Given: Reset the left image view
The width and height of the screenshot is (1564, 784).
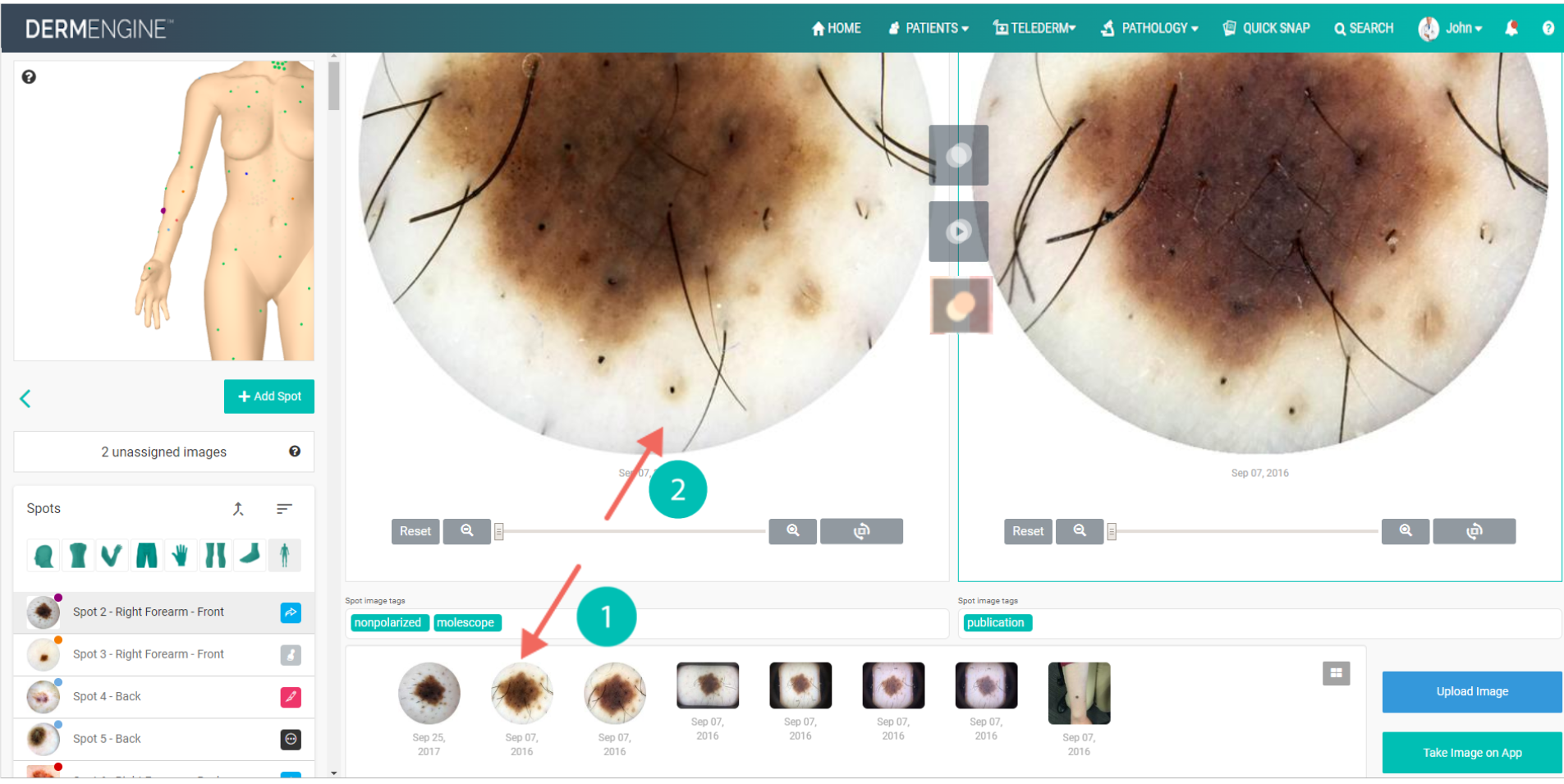Looking at the screenshot, I should pos(415,531).
